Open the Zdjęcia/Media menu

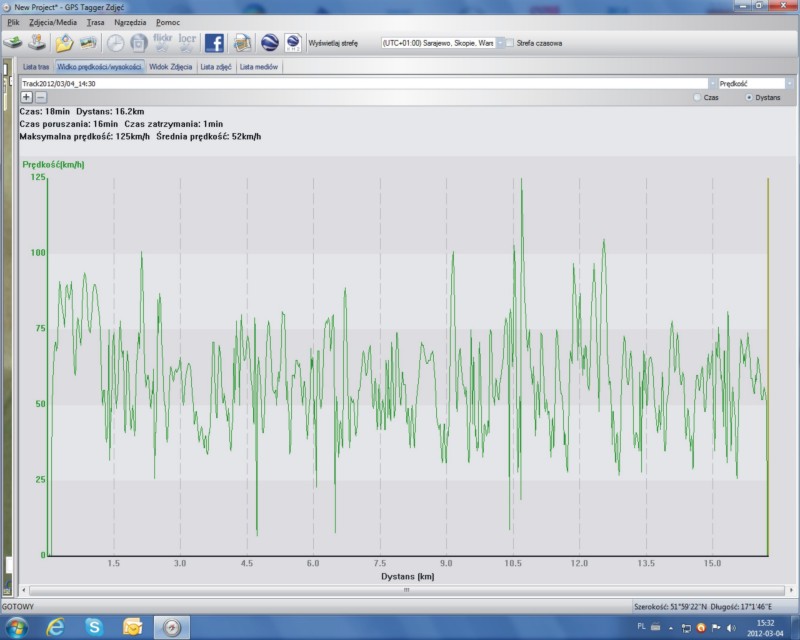click(53, 22)
